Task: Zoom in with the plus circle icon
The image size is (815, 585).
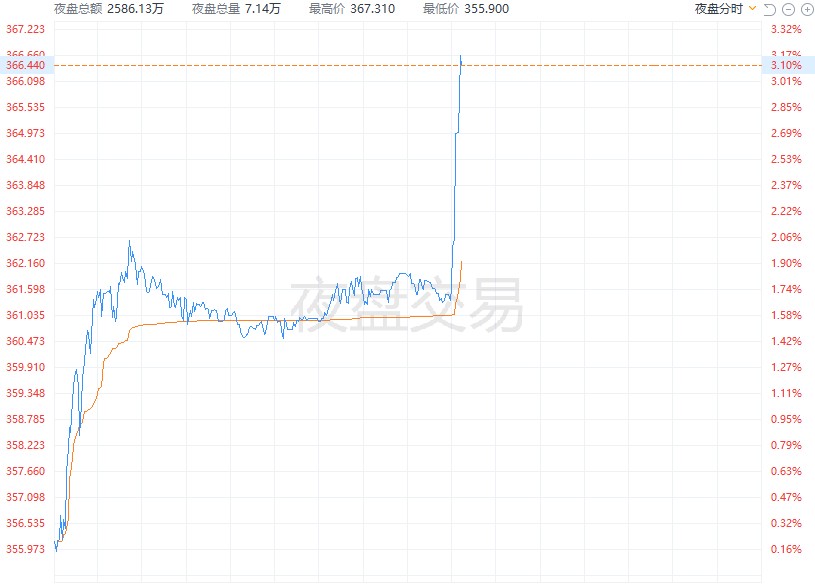Action: point(807,9)
